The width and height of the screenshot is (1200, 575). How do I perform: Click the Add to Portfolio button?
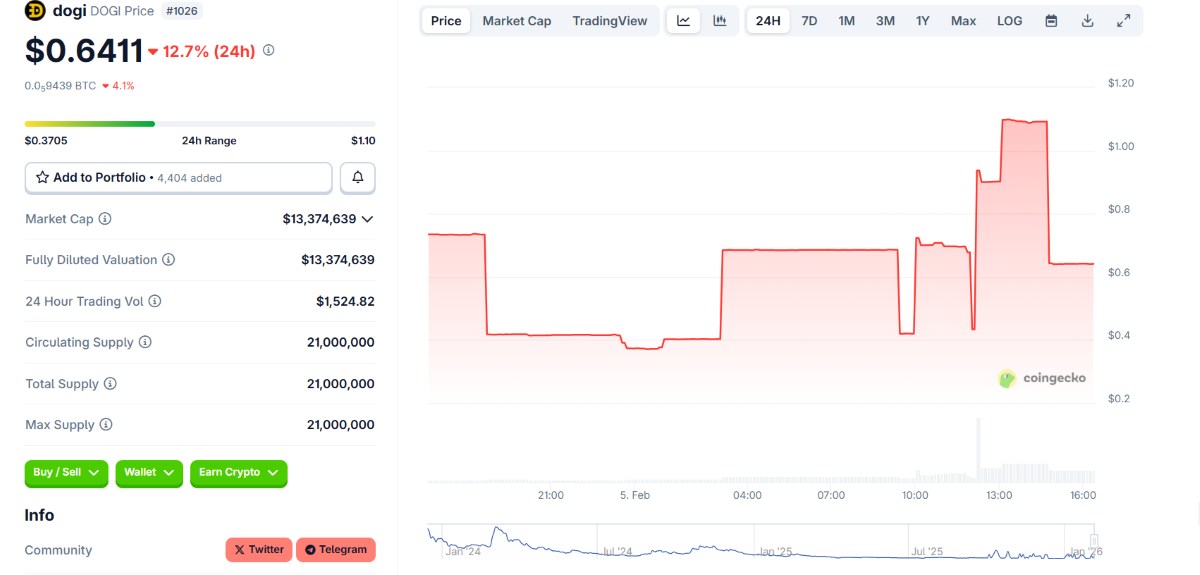pos(178,178)
